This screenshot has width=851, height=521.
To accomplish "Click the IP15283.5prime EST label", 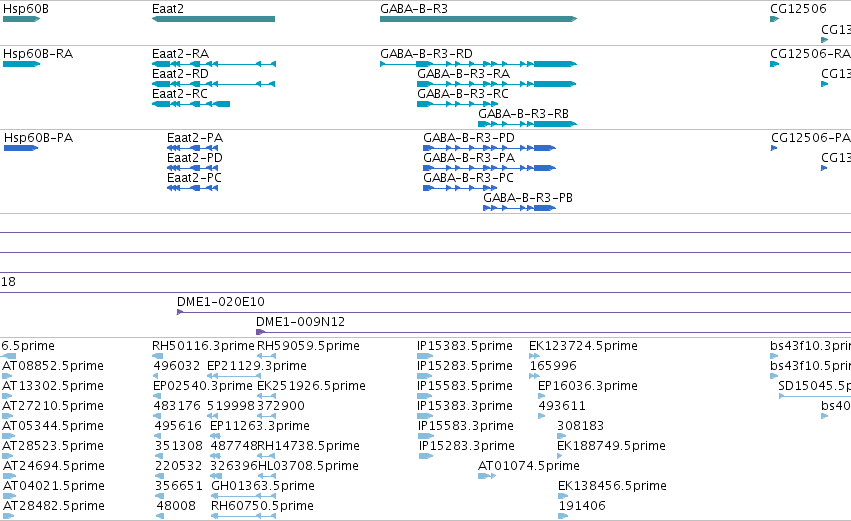I will click(x=465, y=366).
